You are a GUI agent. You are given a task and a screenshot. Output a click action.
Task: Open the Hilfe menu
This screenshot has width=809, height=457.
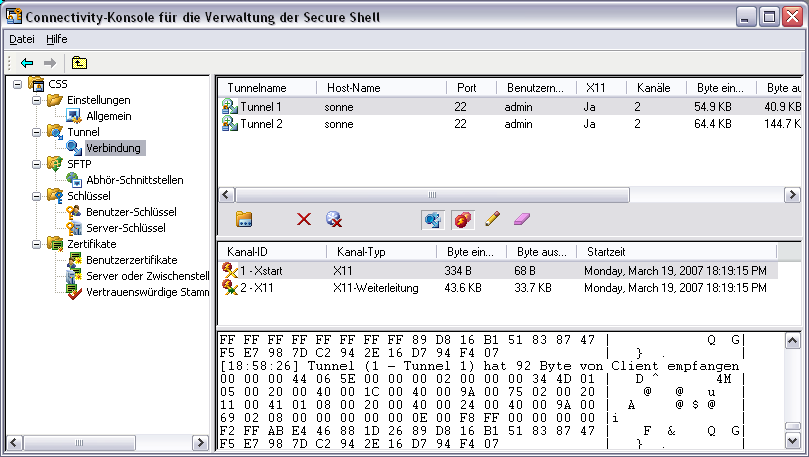point(57,39)
